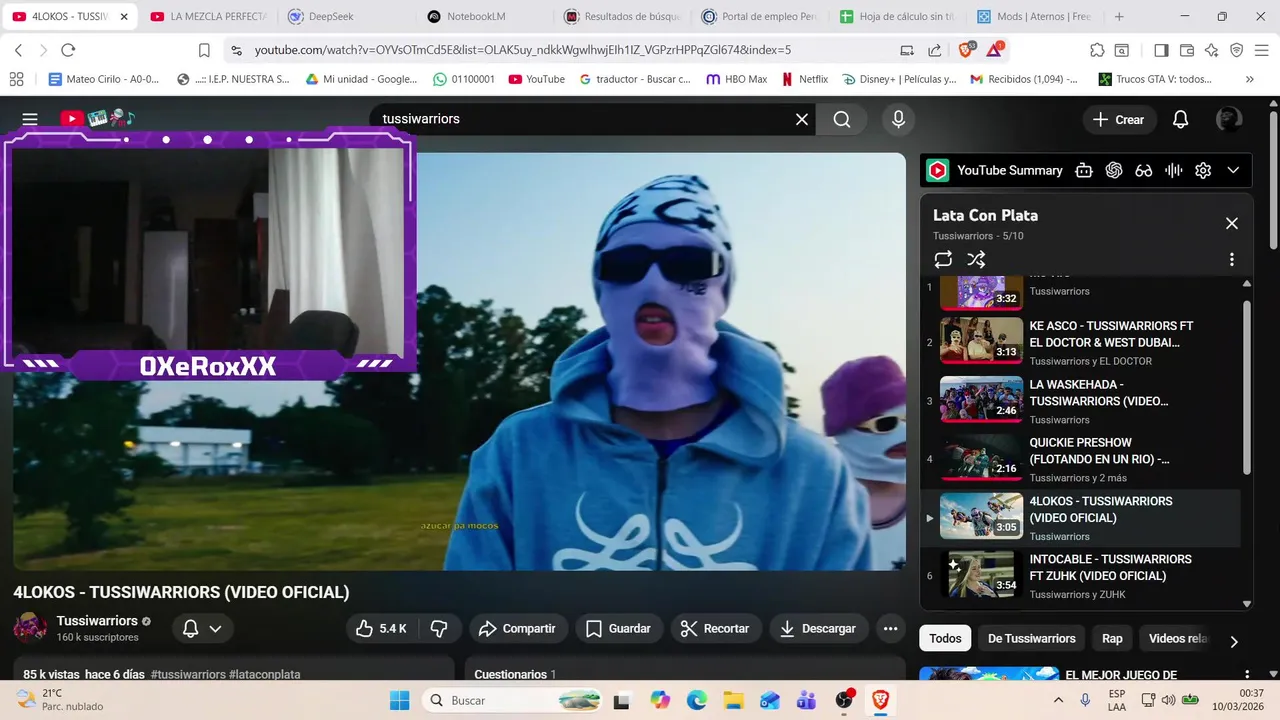The width and height of the screenshot is (1280, 720).
Task: Open a new browser tab
Action: [1119, 17]
